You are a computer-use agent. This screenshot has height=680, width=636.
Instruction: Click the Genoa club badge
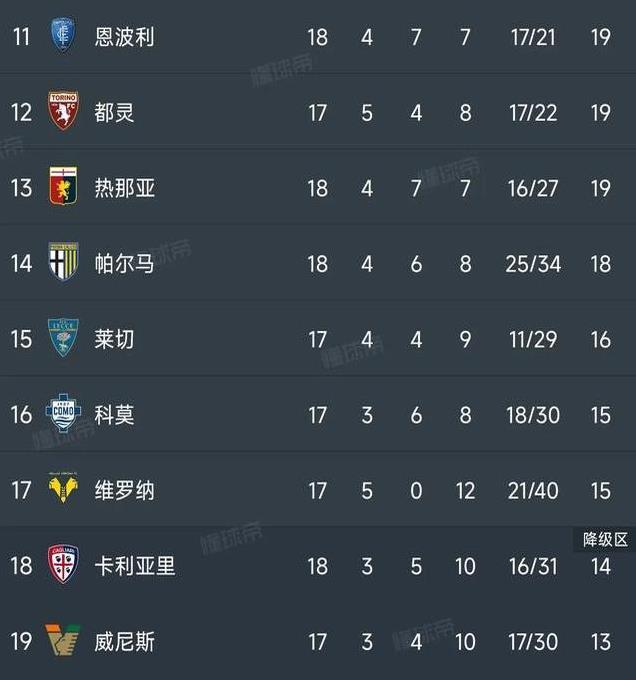[63, 186]
